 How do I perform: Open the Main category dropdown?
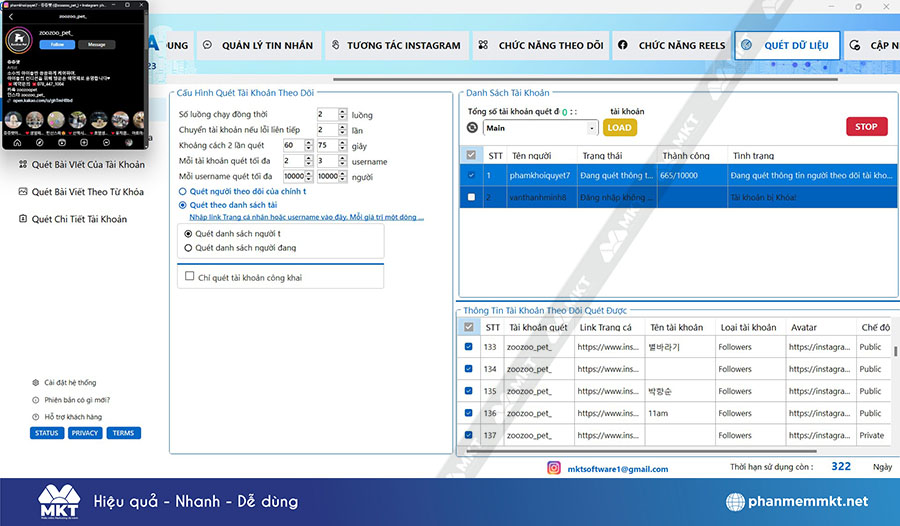coord(541,128)
